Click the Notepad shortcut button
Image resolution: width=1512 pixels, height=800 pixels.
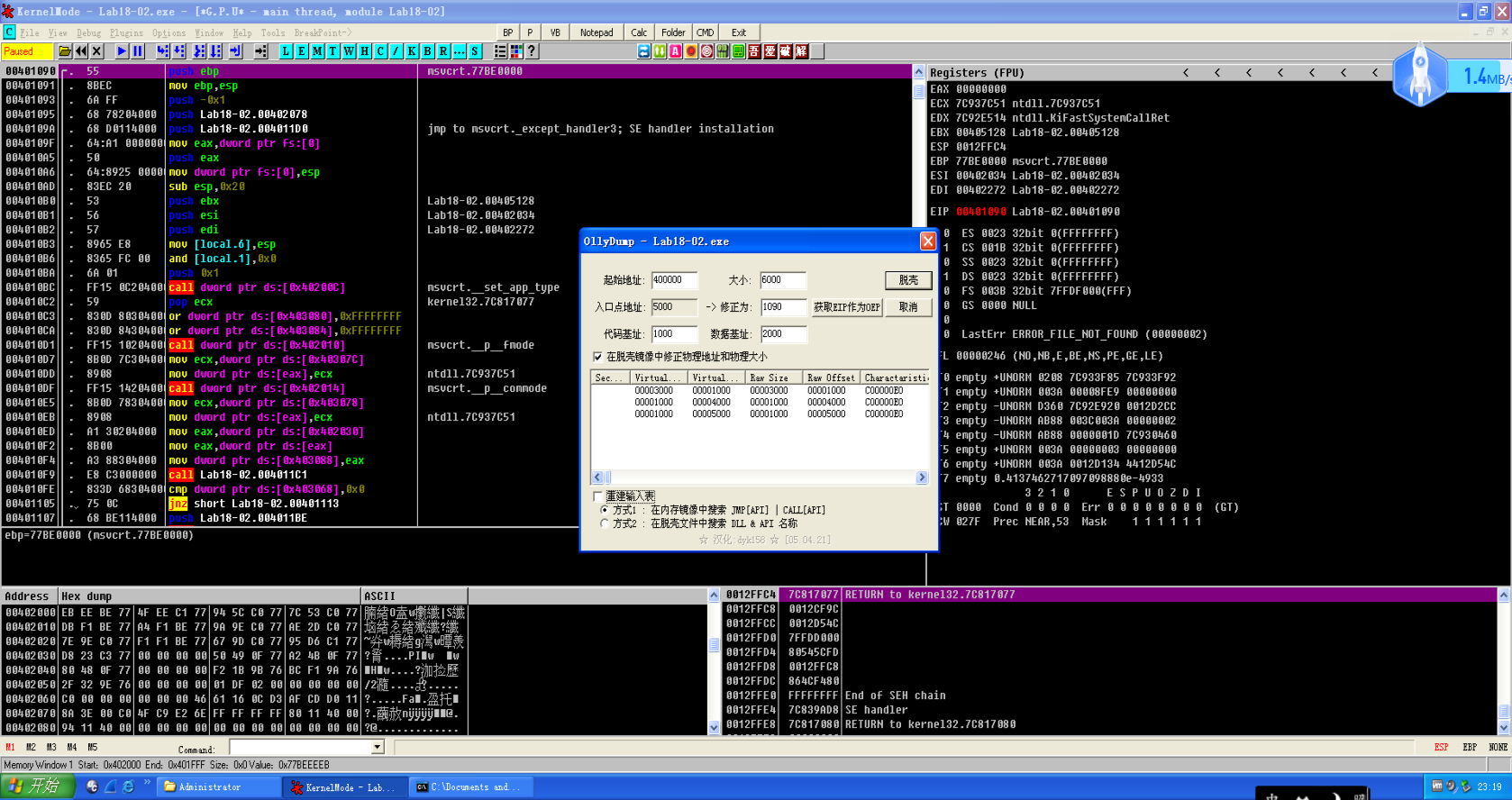point(597,32)
